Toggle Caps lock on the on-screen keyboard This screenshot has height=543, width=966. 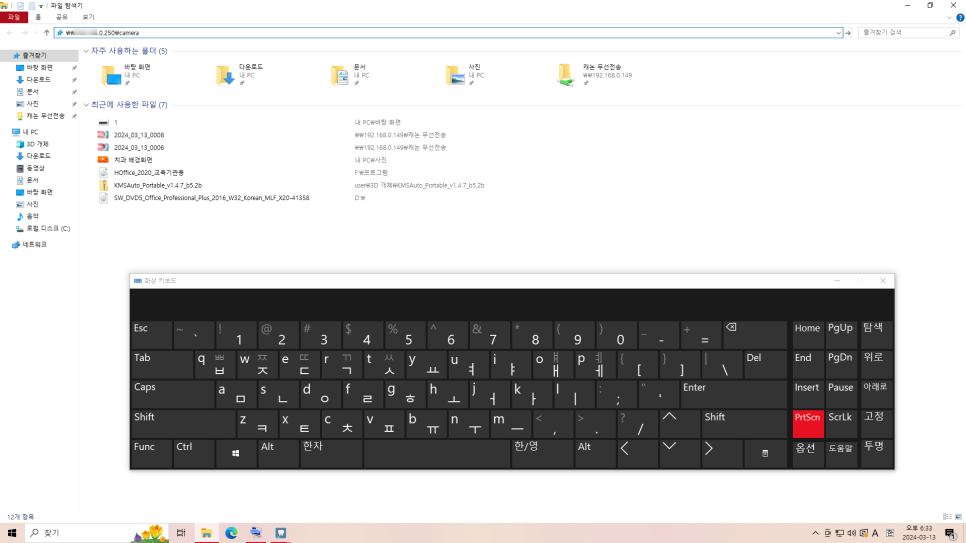click(x=172, y=394)
